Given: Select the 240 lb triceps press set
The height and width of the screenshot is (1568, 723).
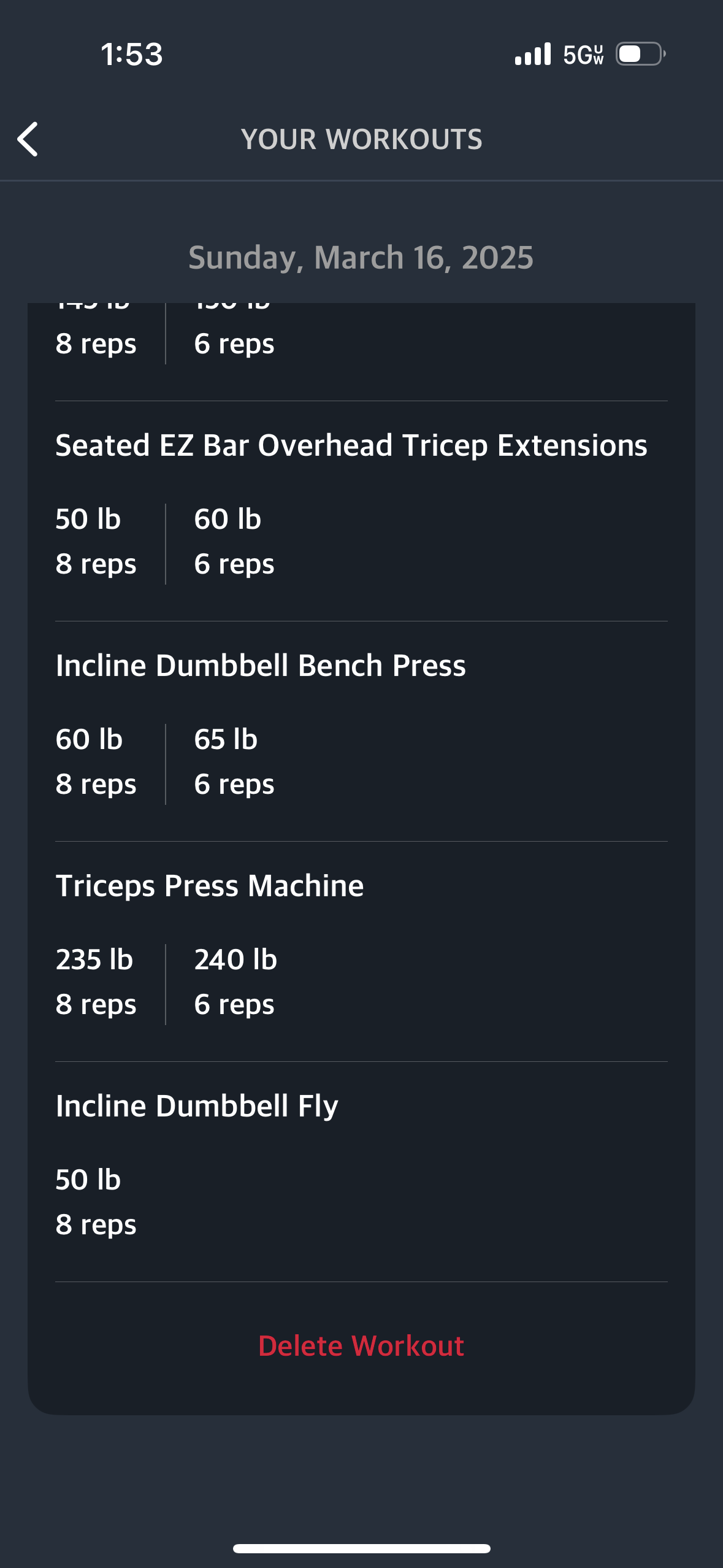Looking at the screenshot, I should click(x=236, y=982).
